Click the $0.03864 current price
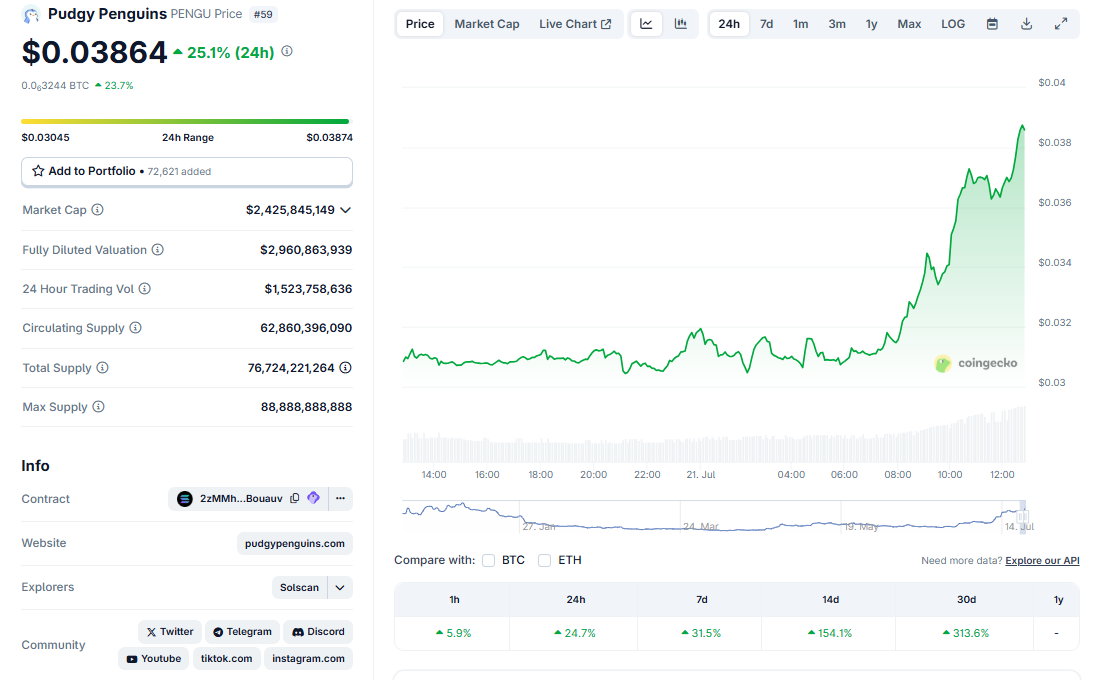 coord(94,52)
